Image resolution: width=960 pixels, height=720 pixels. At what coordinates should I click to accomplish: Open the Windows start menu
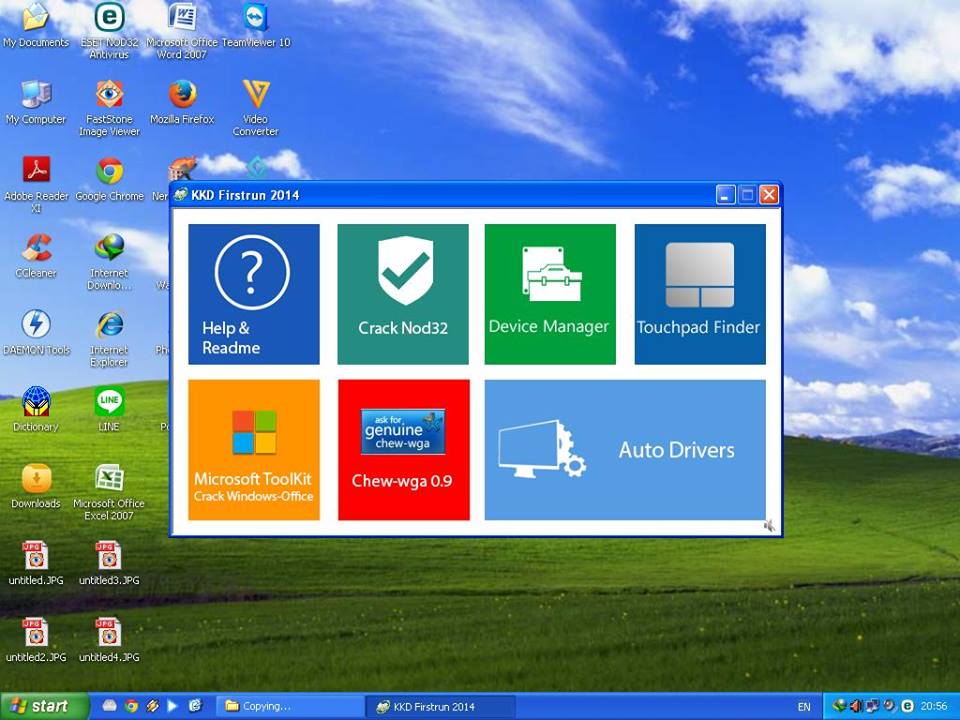pos(45,707)
